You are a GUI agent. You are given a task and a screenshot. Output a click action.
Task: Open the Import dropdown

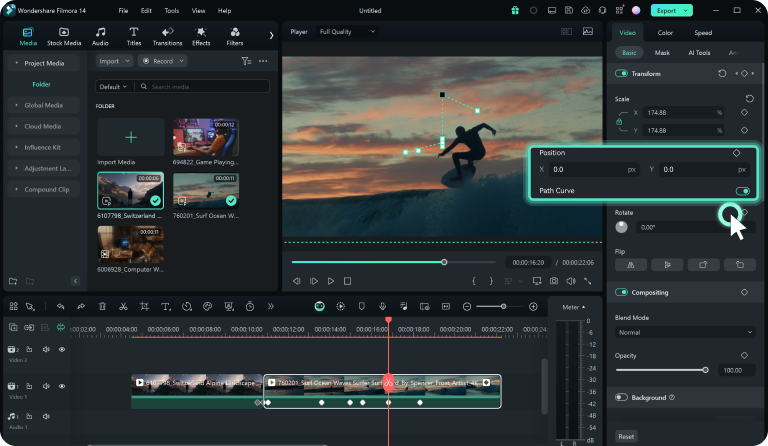[114, 61]
